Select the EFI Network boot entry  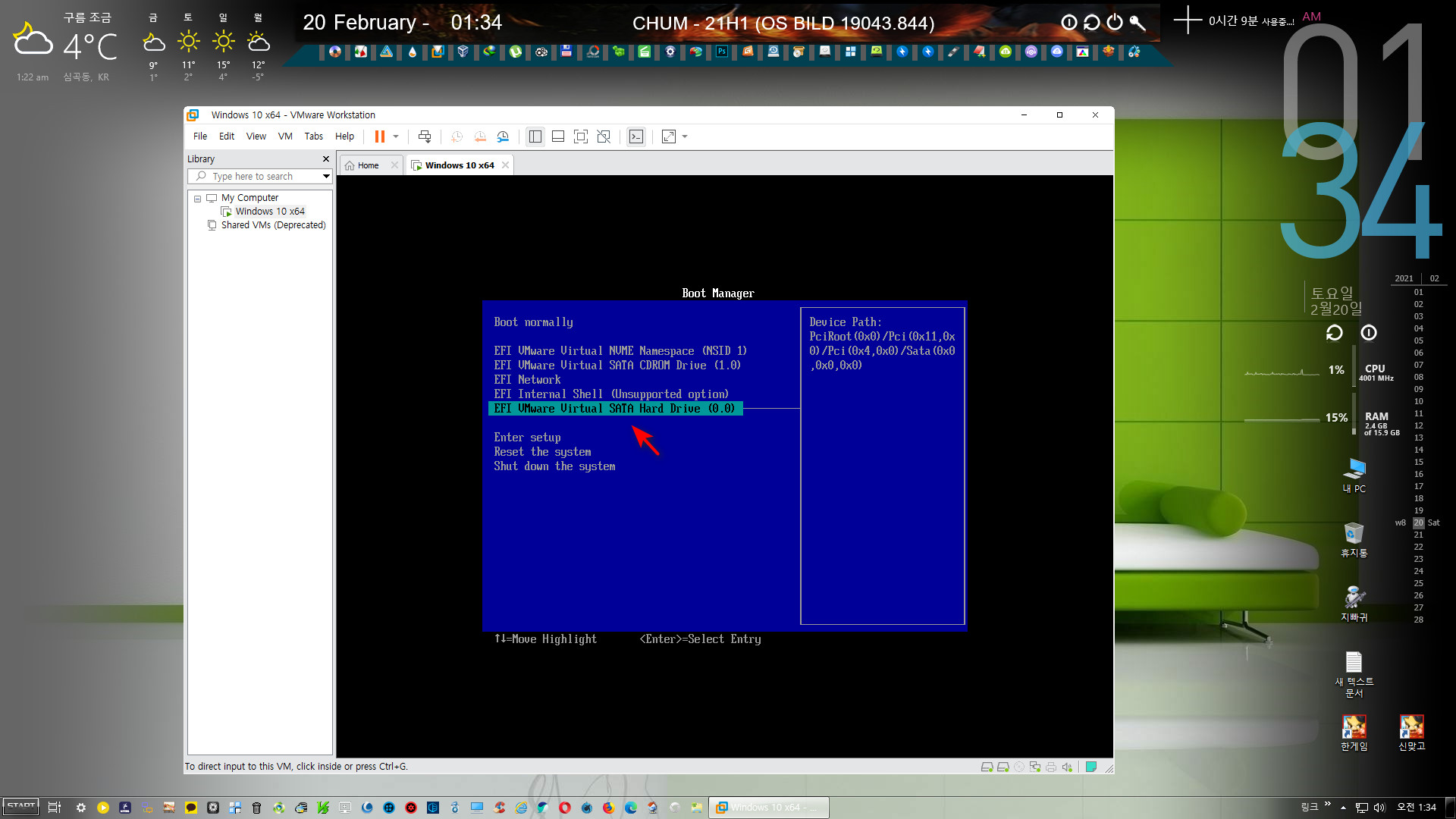528,380
